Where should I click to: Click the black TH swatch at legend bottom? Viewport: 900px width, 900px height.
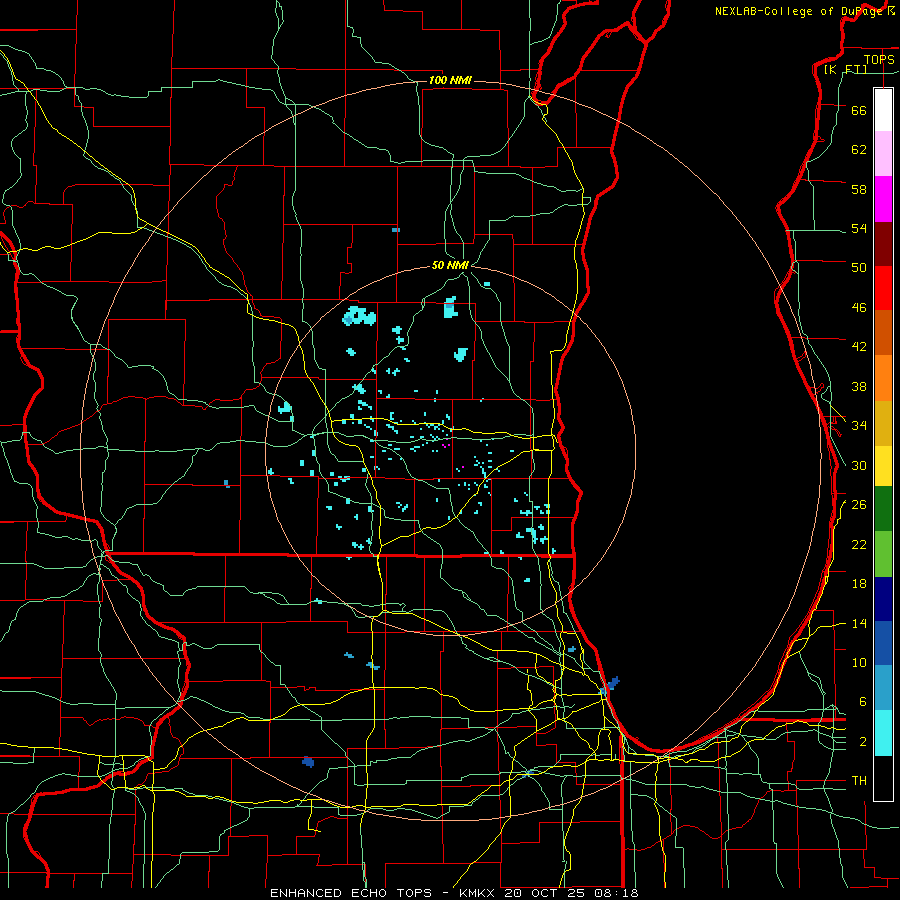tap(883, 778)
